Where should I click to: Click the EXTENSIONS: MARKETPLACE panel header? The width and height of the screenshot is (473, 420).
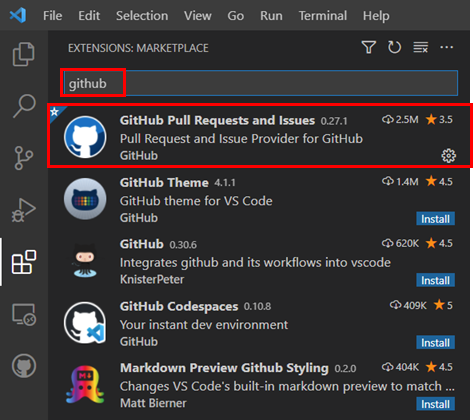click(x=138, y=48)
